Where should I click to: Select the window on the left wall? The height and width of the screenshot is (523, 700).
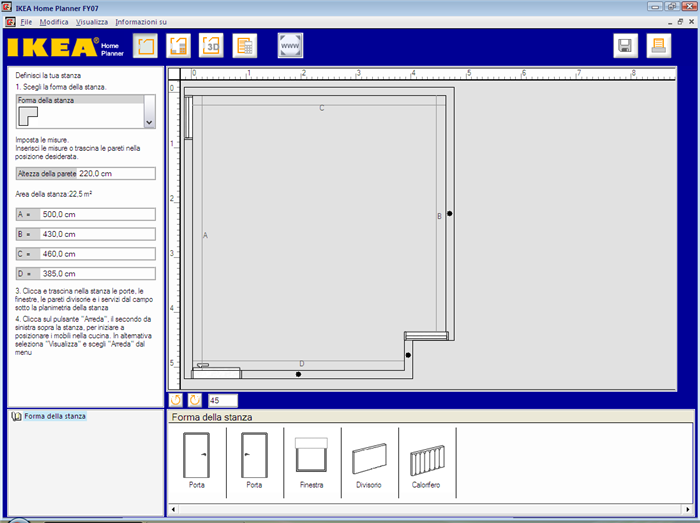pos(188,117)
